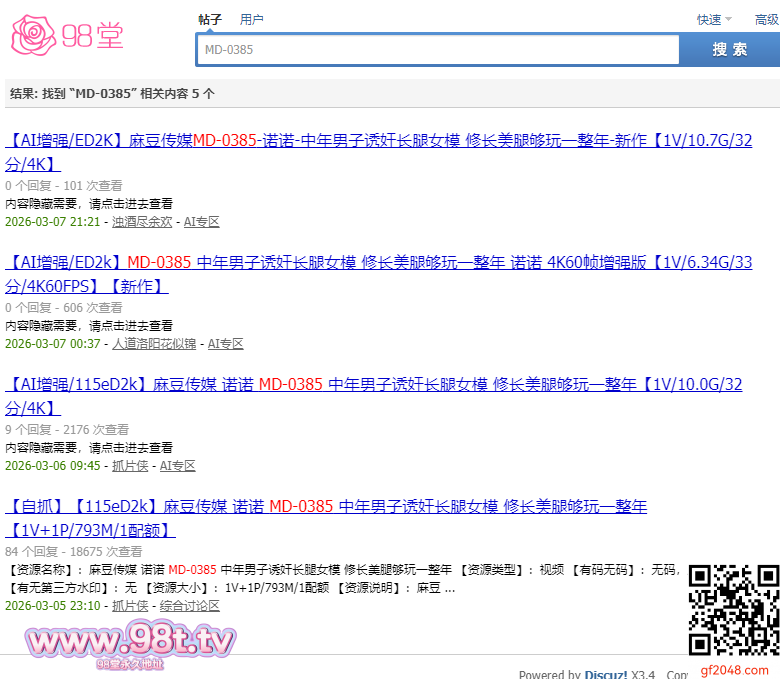Click the '0 个回复 - 101 次查看' text
Image resolution: width=780 pixels, height=679 pixels.
(64, 186)
